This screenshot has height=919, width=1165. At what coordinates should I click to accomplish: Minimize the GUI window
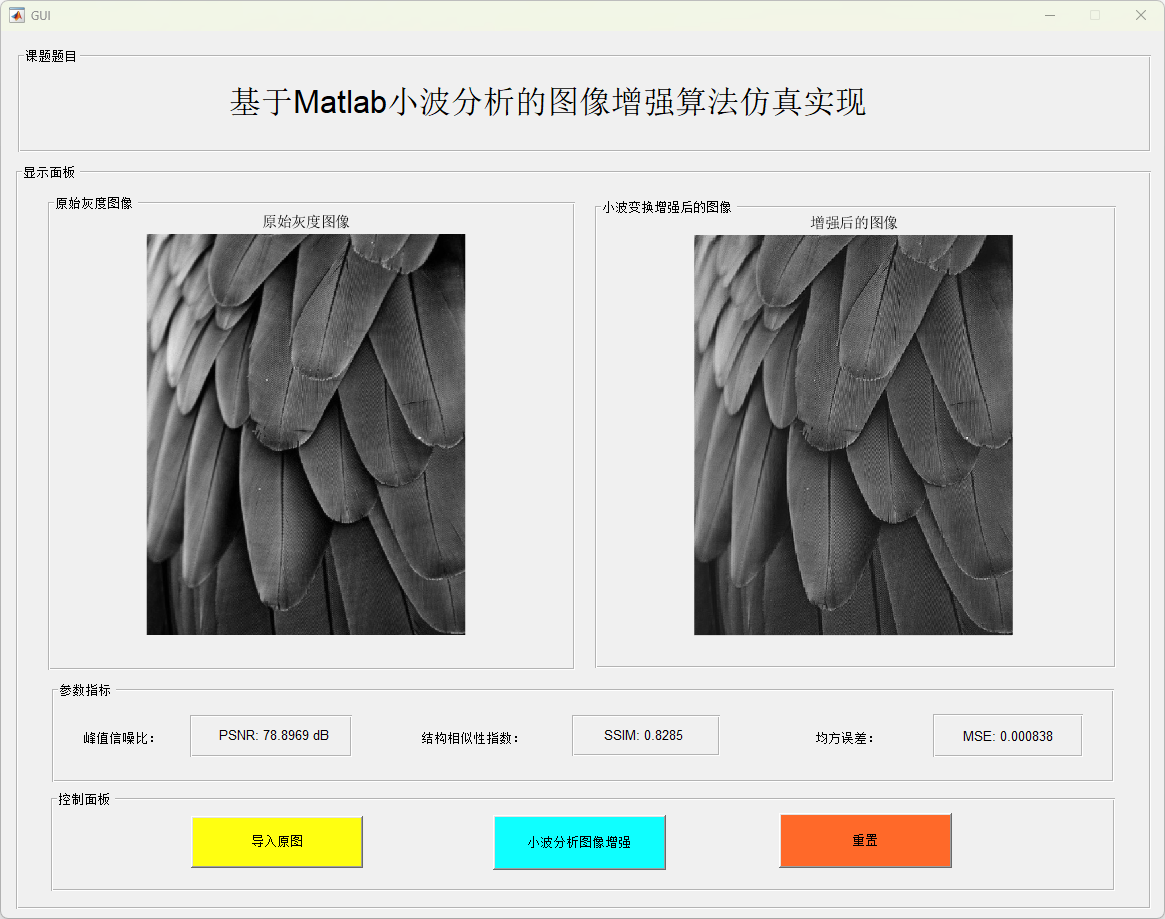tap(1050, 16)
